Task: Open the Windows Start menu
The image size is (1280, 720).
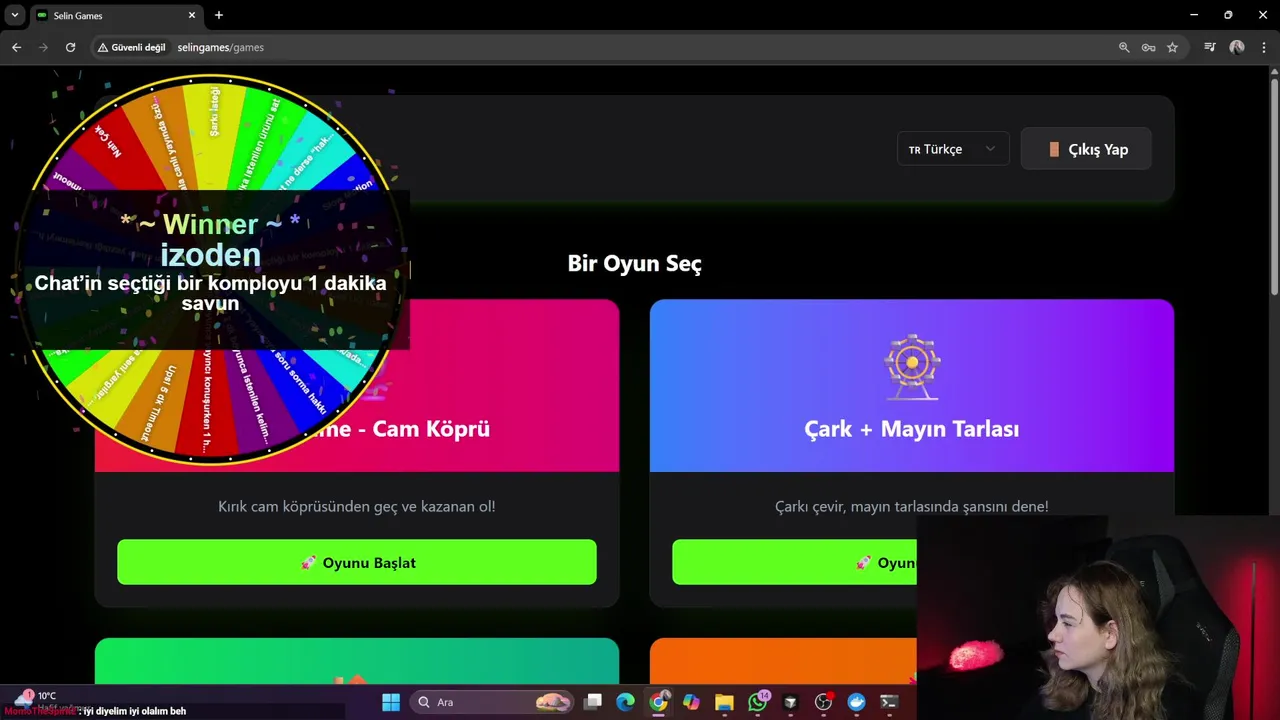Action: click(x=391, y=702)
